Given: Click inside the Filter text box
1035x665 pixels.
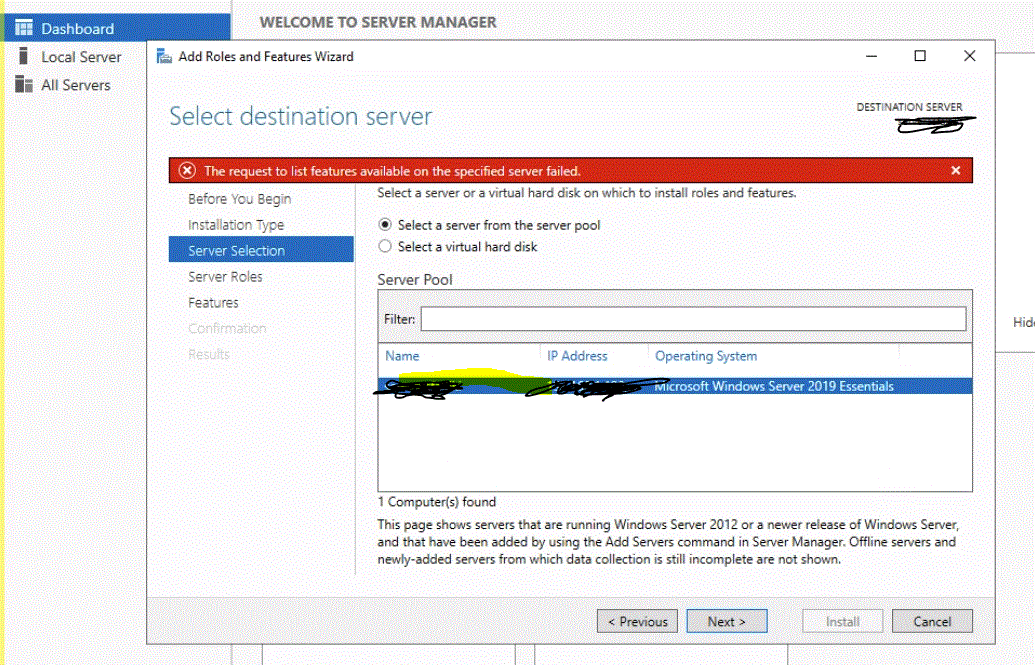Looking at the screenshot, I should 693,319.
